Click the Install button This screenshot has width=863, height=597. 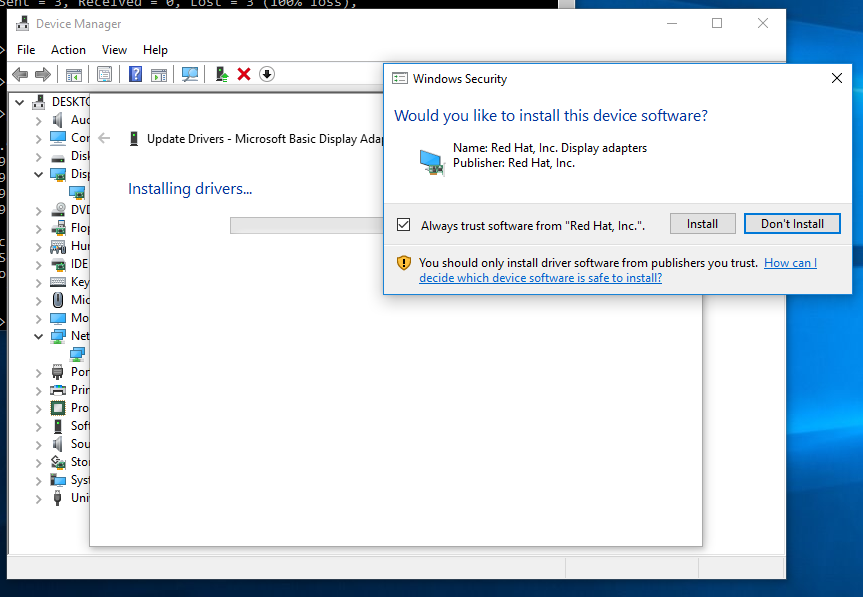(702, 224)
